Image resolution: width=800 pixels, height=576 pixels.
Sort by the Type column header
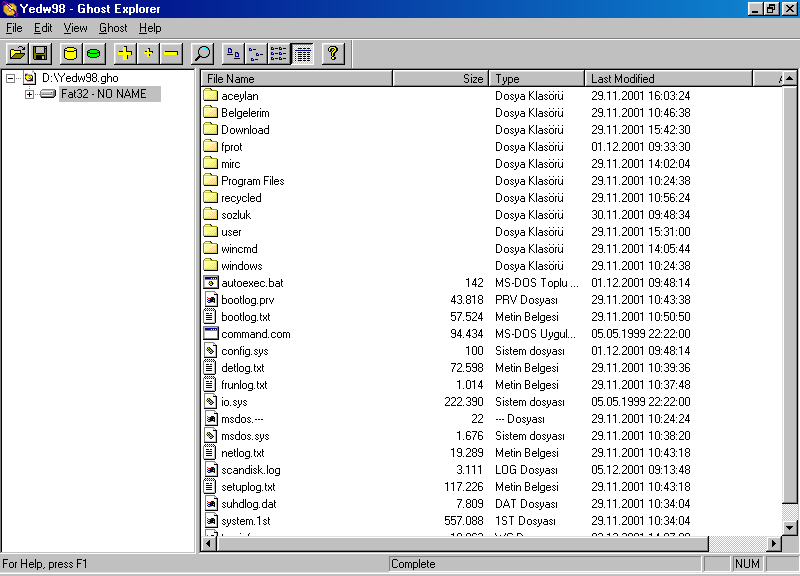(x=537, y=79)
